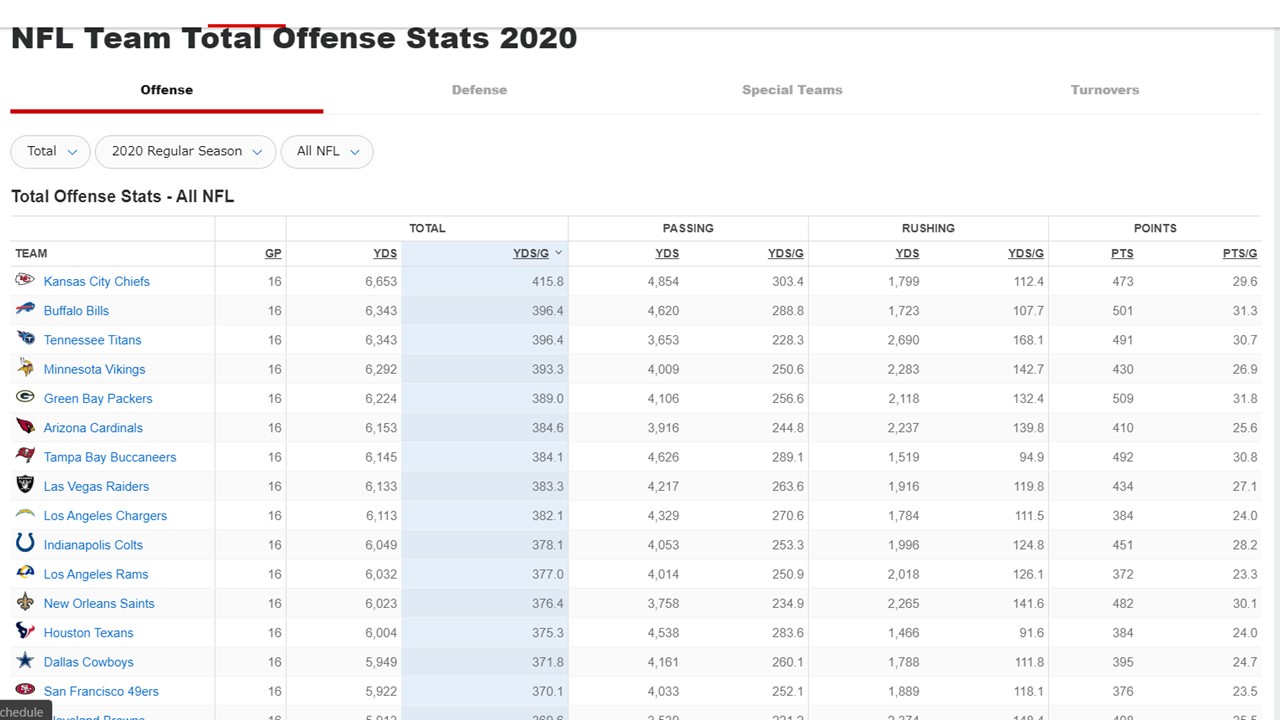Image resolution: width=1280 pixels, height=720 pixels.
Task: Click the Indianapolis Colts logo icon
Action: coord(25,544)
